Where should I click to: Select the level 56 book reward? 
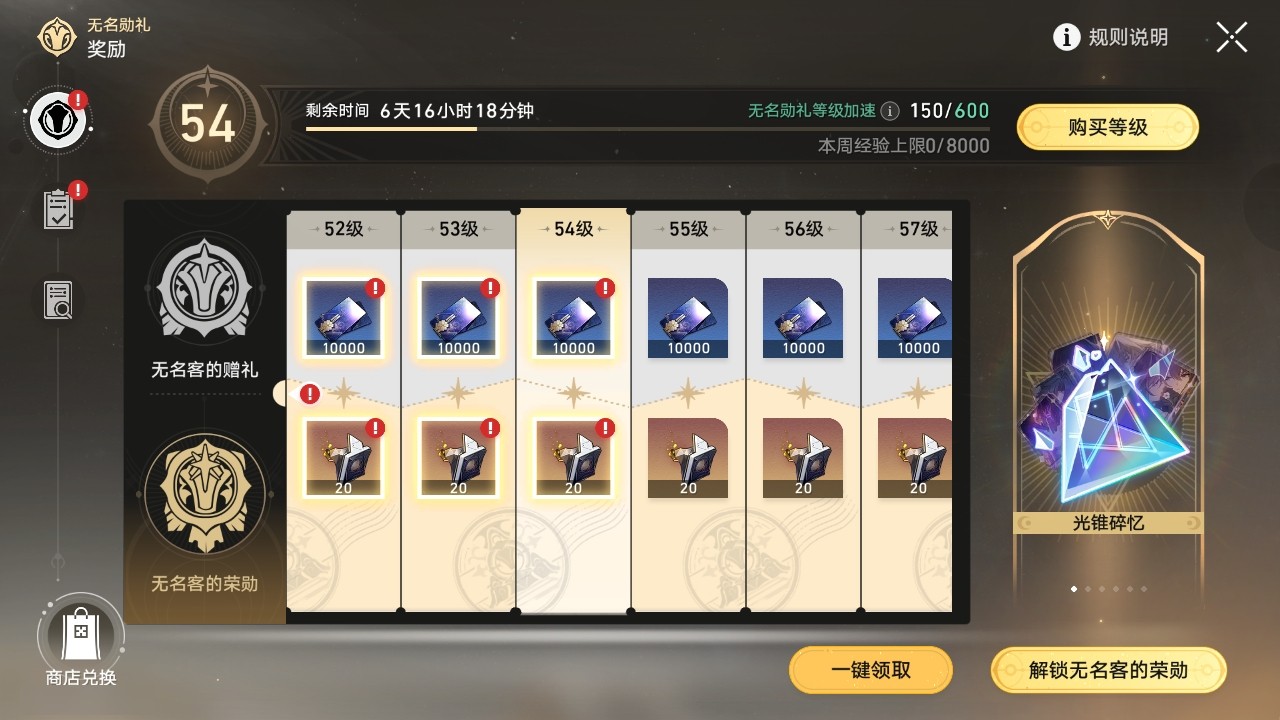803,458
